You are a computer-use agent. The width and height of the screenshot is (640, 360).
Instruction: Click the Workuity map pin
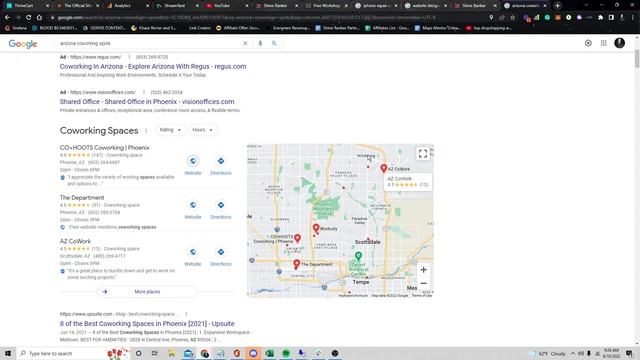[x=316, y=228]
